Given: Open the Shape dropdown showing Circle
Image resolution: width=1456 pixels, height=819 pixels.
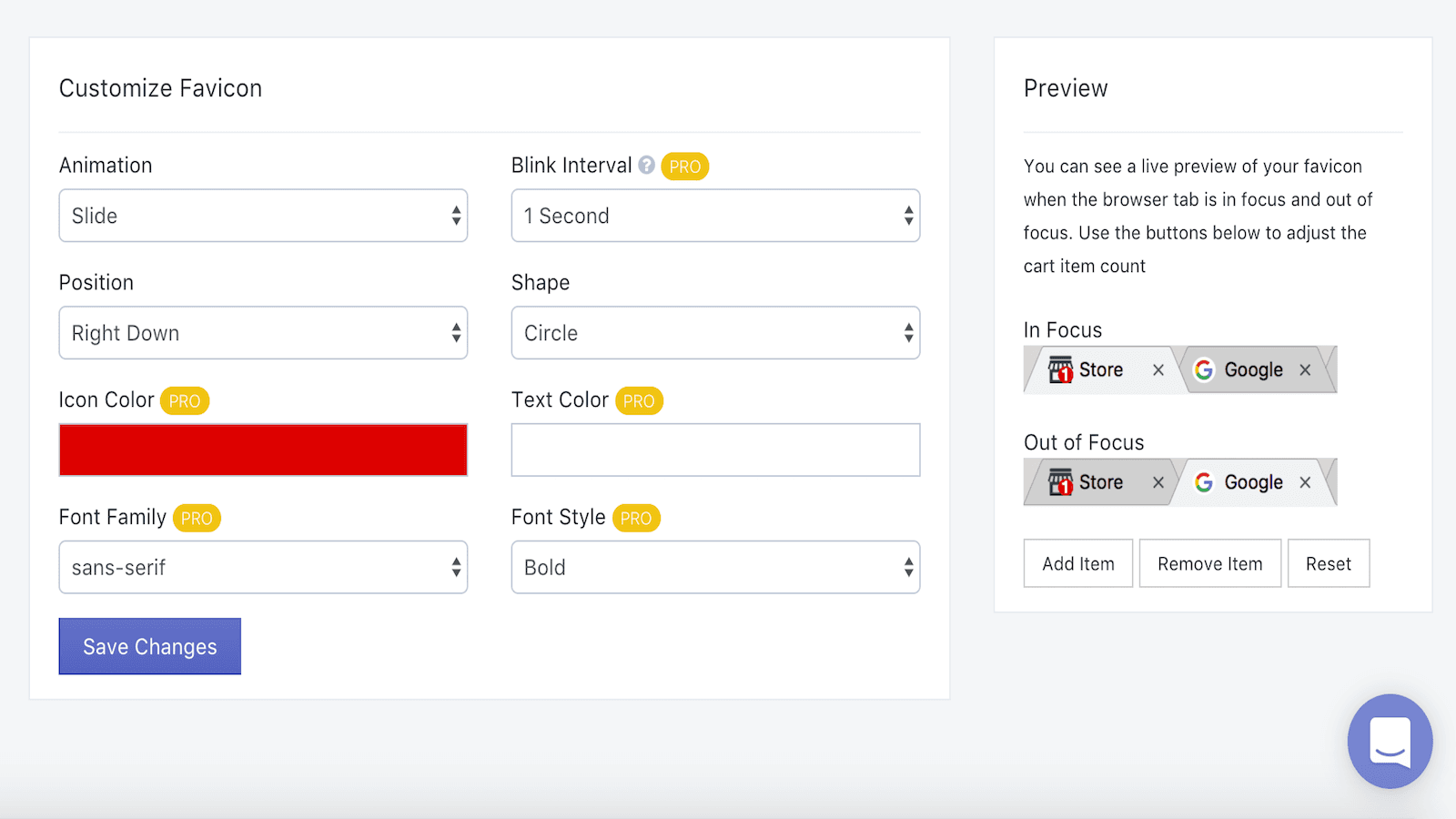Looking at the screenshot, I should click(715, 333).
